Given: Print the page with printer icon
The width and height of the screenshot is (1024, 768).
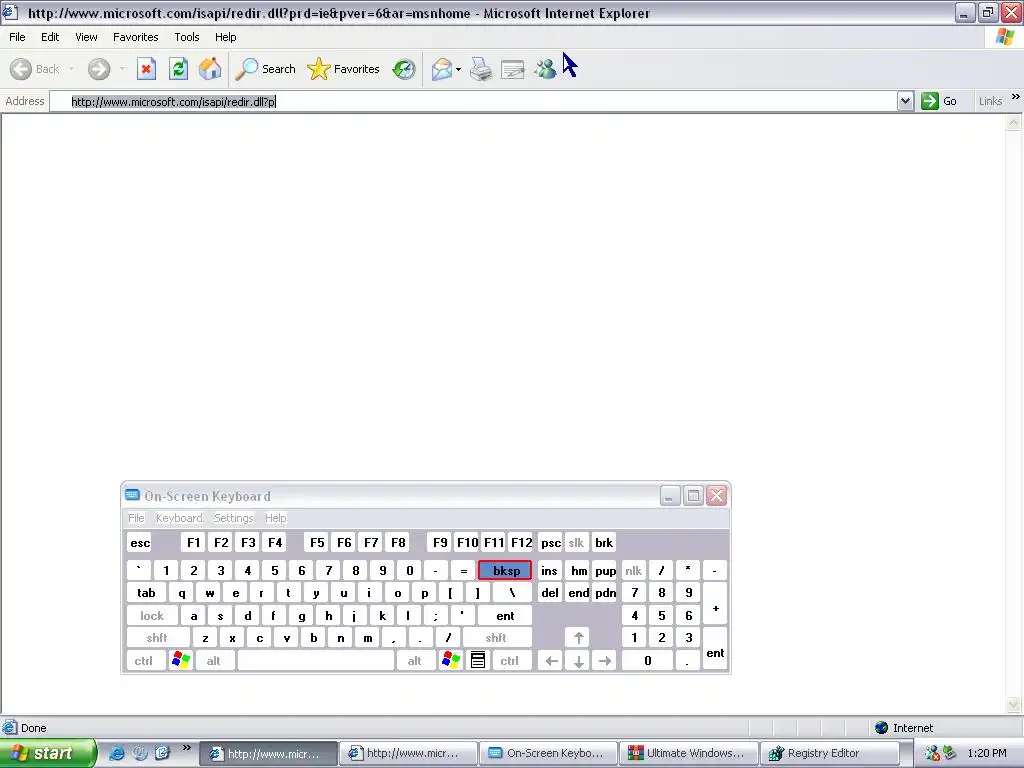Looking at the screenshot, I should pyautogui.click(x=481, y=69).
